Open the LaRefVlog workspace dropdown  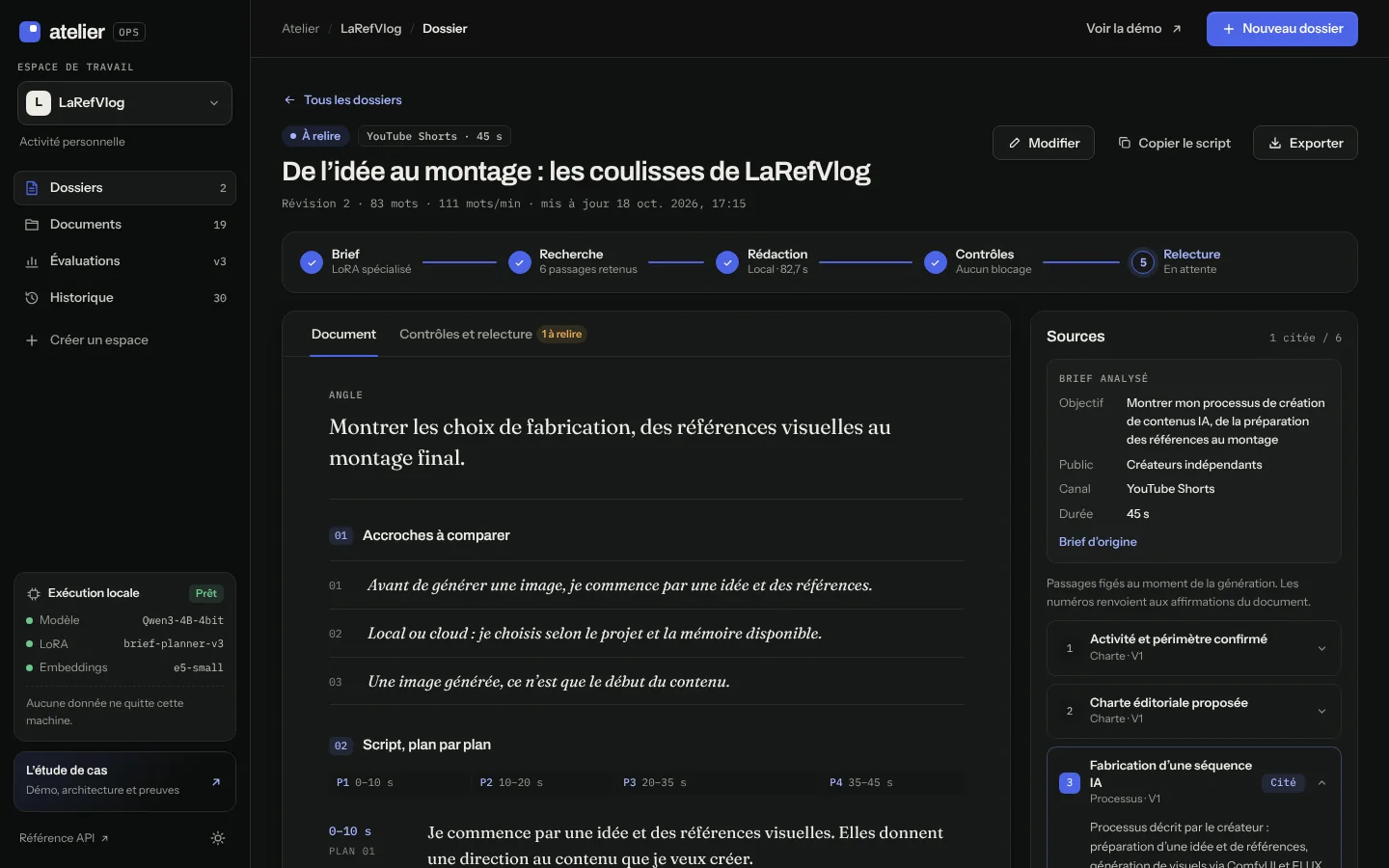[x=124, y=103]
